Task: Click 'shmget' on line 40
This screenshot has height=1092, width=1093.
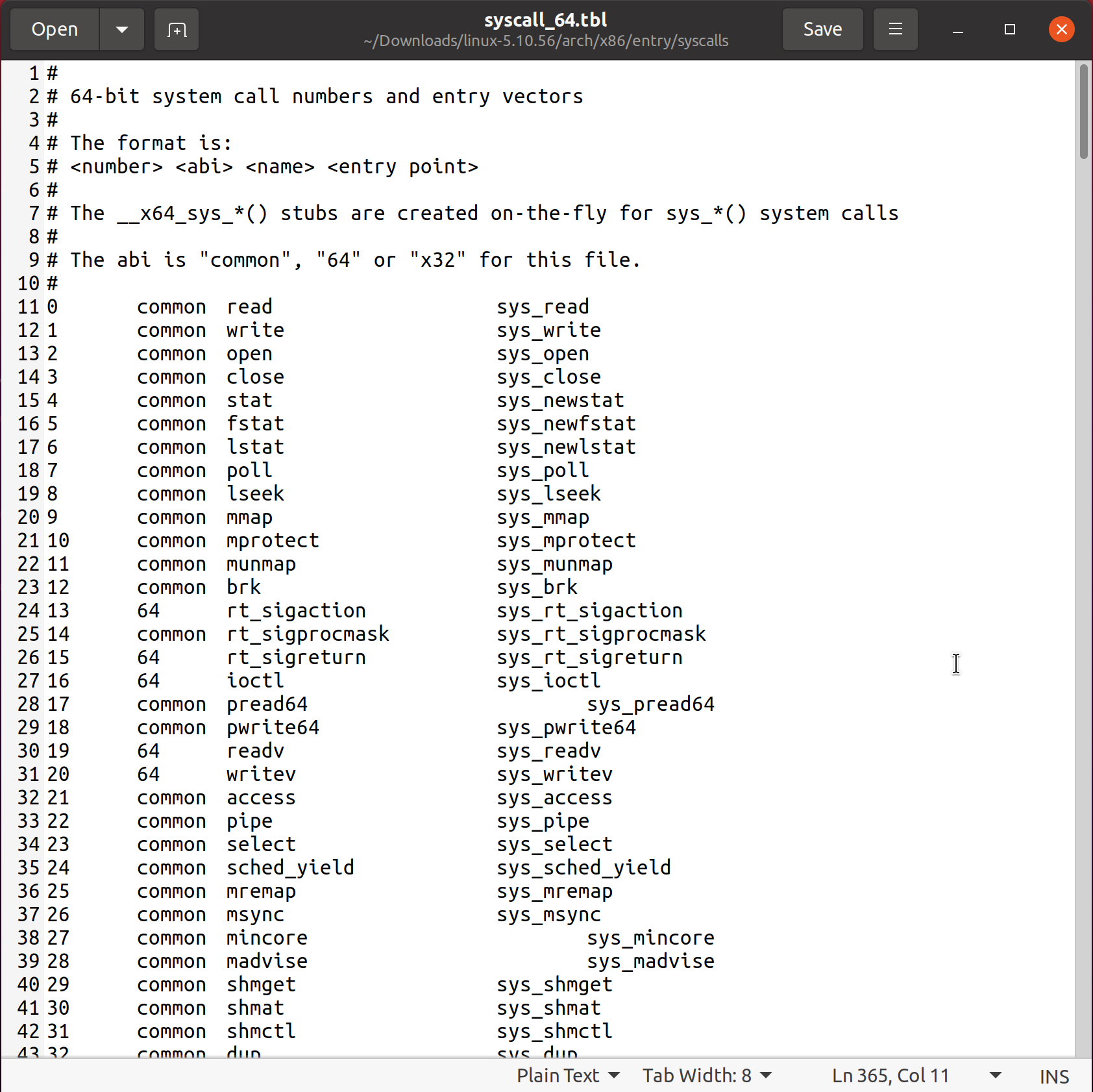Action: [x=261, y=984]
